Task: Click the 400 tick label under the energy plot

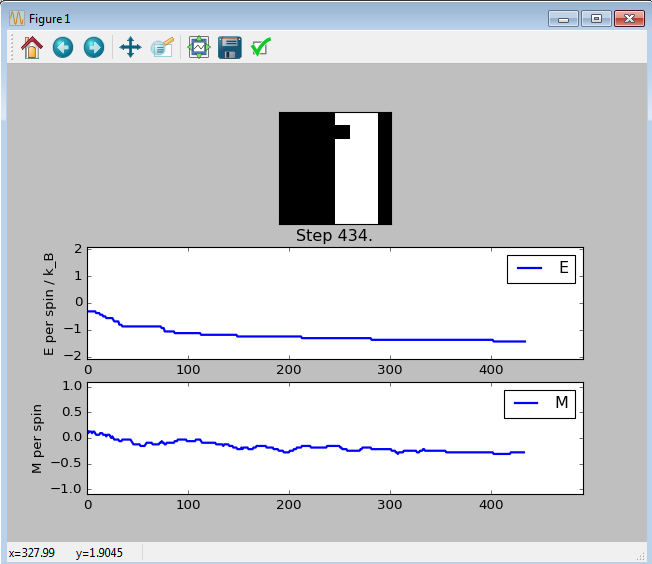Action: [x=491, y=370]
